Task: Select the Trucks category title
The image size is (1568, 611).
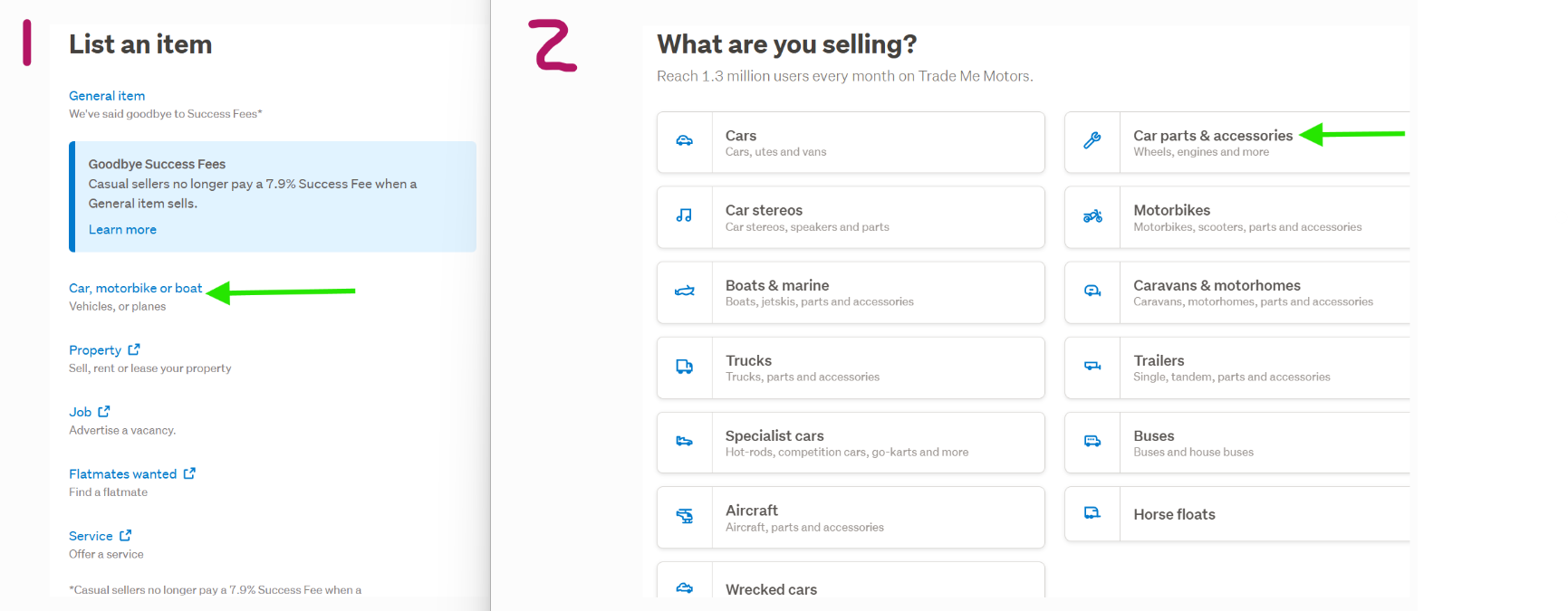Action: point(748,360)
